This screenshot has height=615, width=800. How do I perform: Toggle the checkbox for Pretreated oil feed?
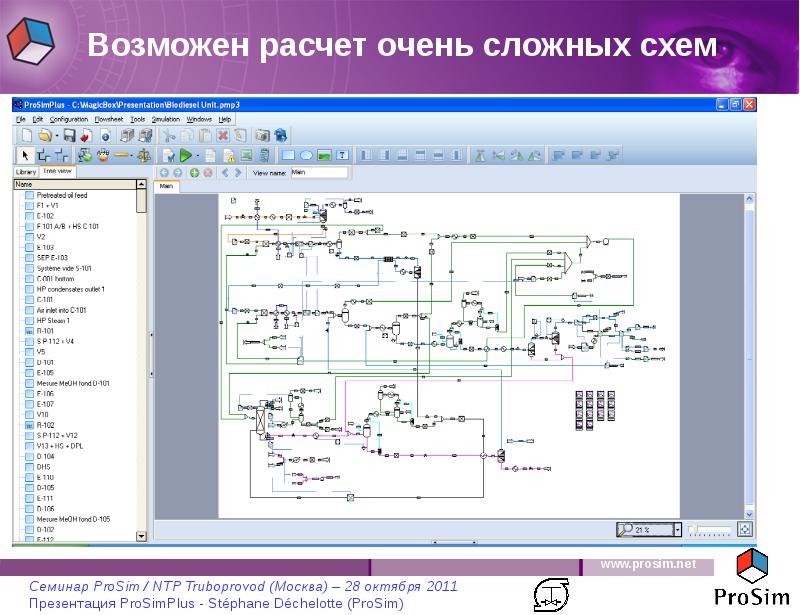29,195
